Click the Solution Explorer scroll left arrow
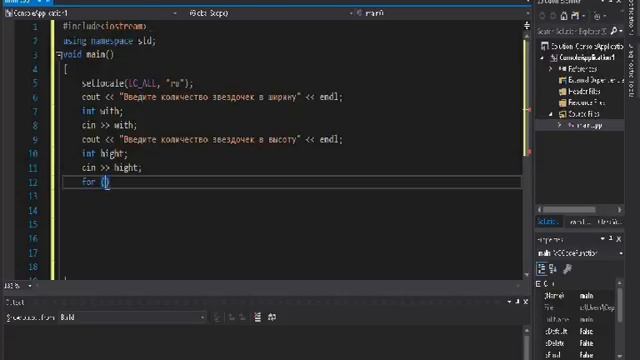This screenshot has height=360, width=640. click(540, 209)
